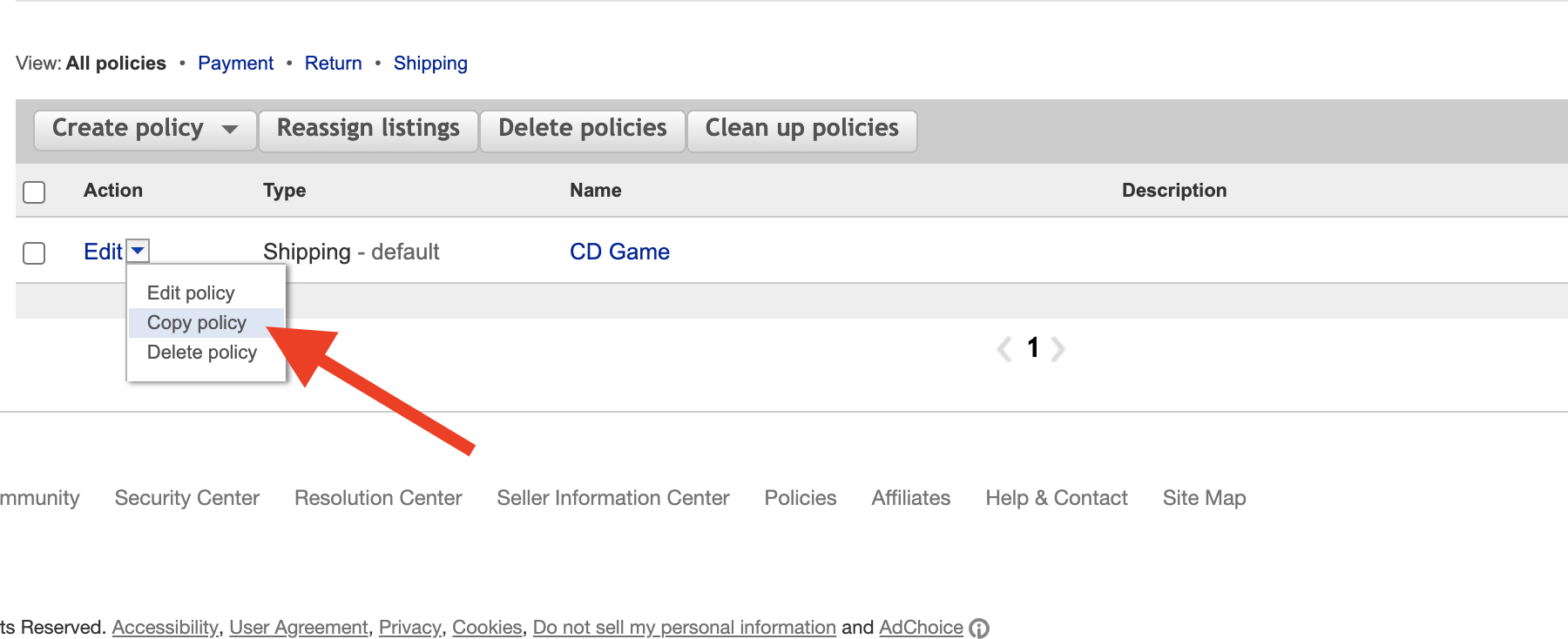
Task: Open the Seller Information Center link
Action: 612,498
